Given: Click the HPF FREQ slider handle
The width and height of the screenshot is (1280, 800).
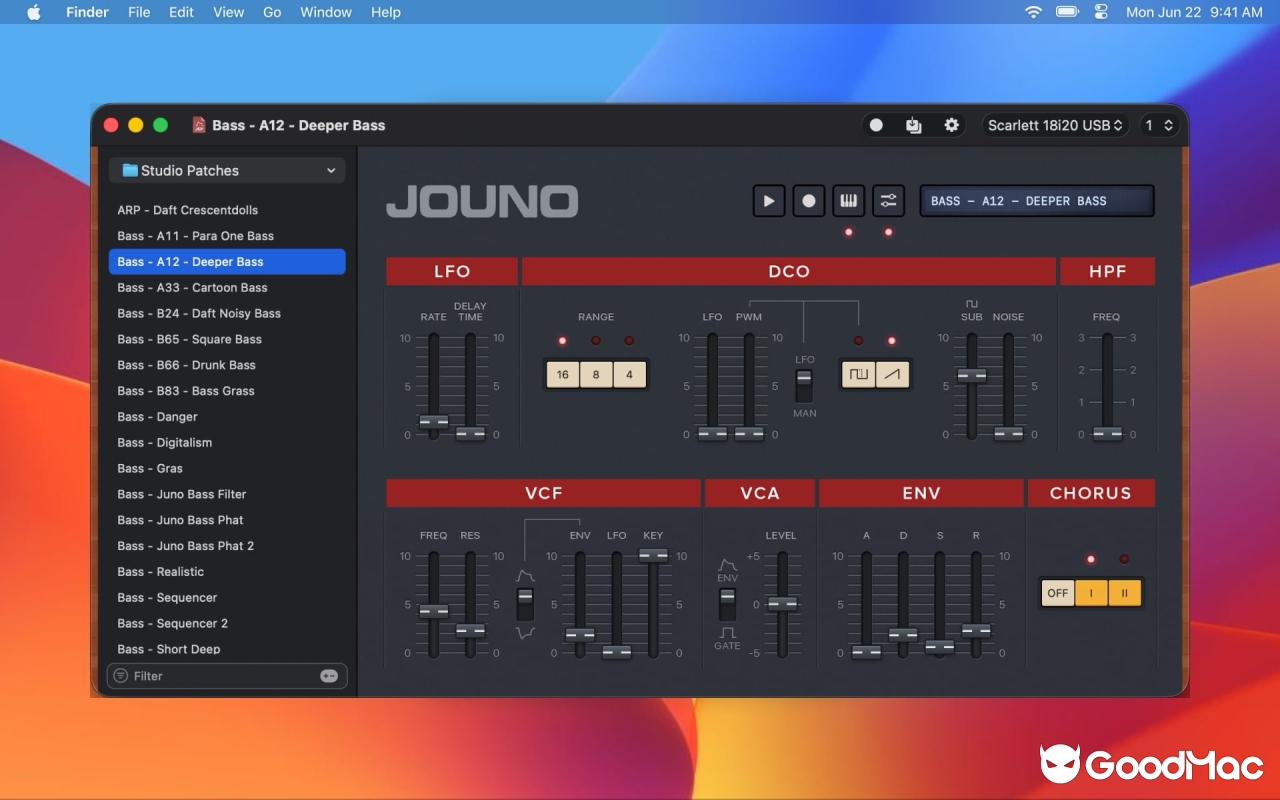Looking at the screenshot, I should click(x=1107, y=433).
